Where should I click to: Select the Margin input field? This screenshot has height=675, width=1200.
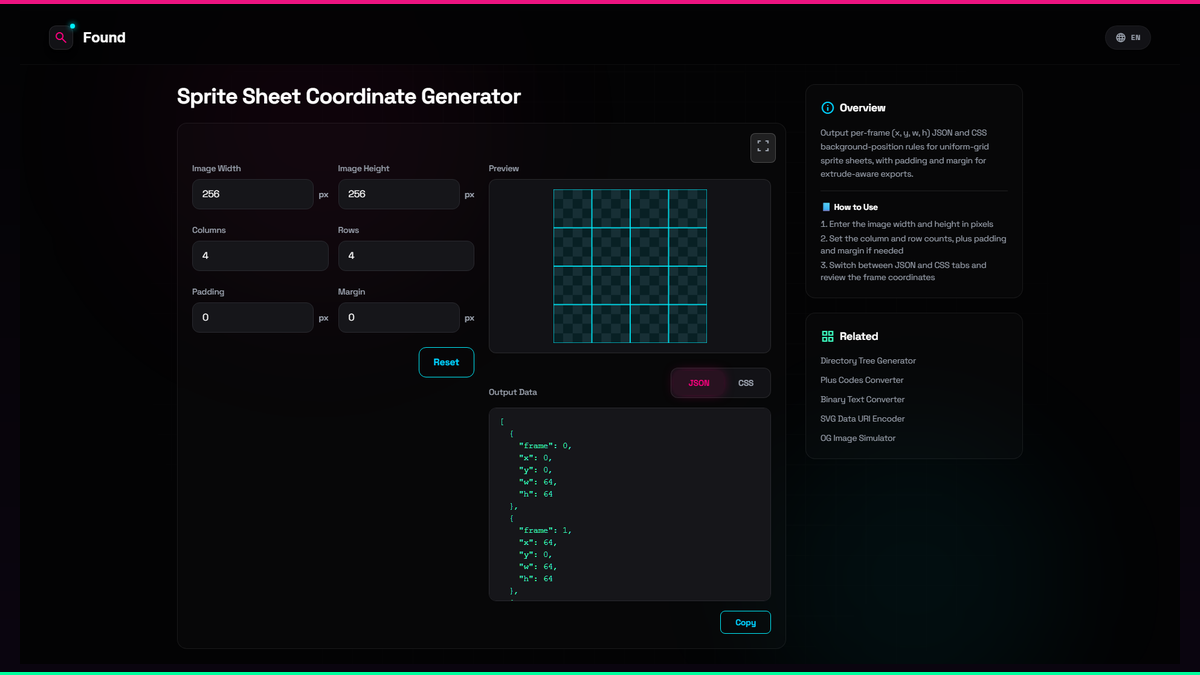click(399, 318)
